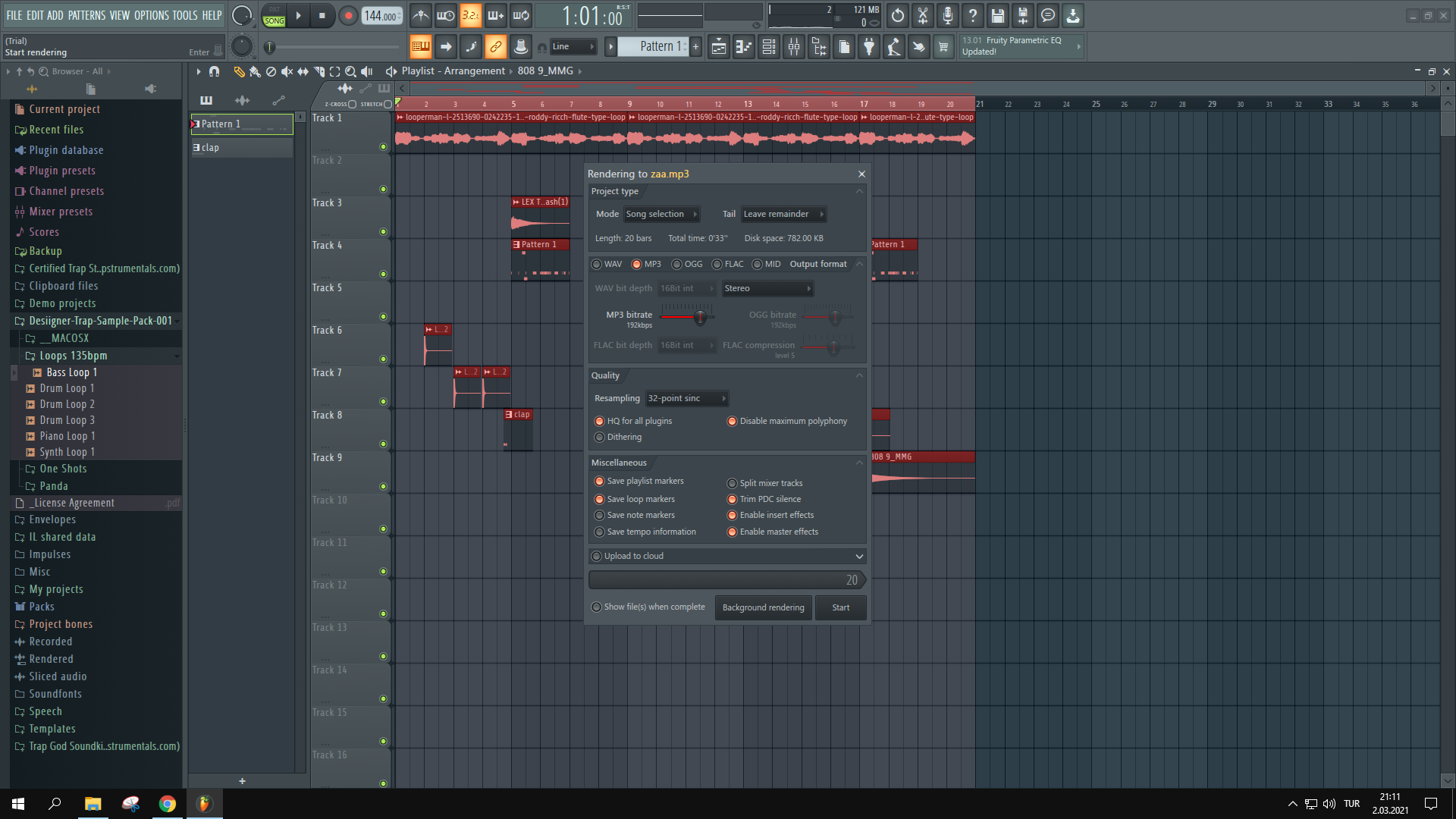Collapse the Loops 135bpm folder
This screenshot has height=819, width=1456.
pos(73,356)
